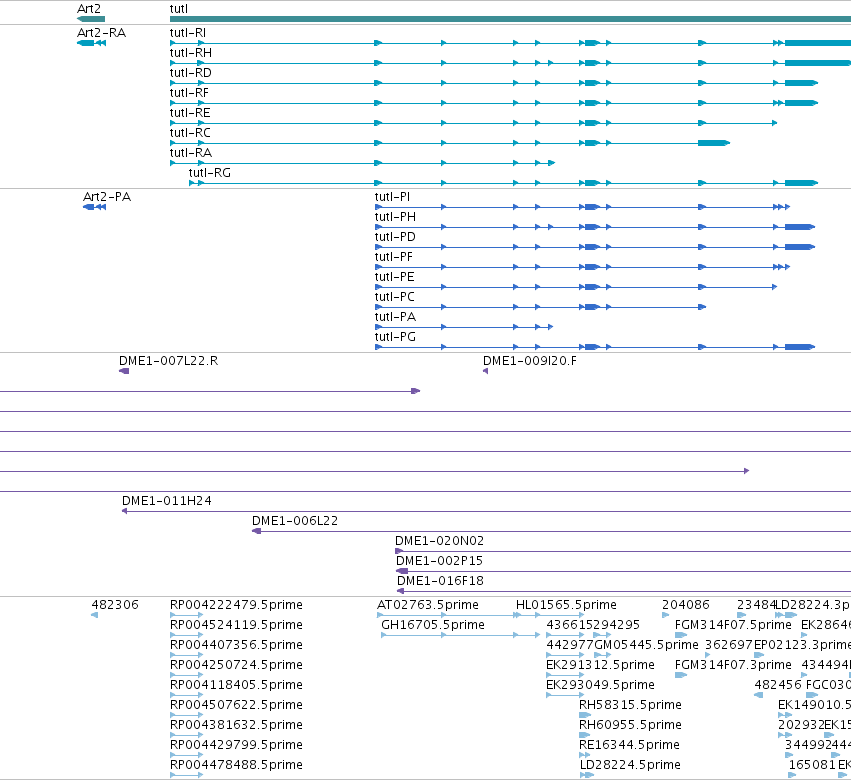The width and height of the screenshot is (851, 780).
Task: Click EST RP004407356.5prime
Action: pyautogui.click(x=186, y=655)
